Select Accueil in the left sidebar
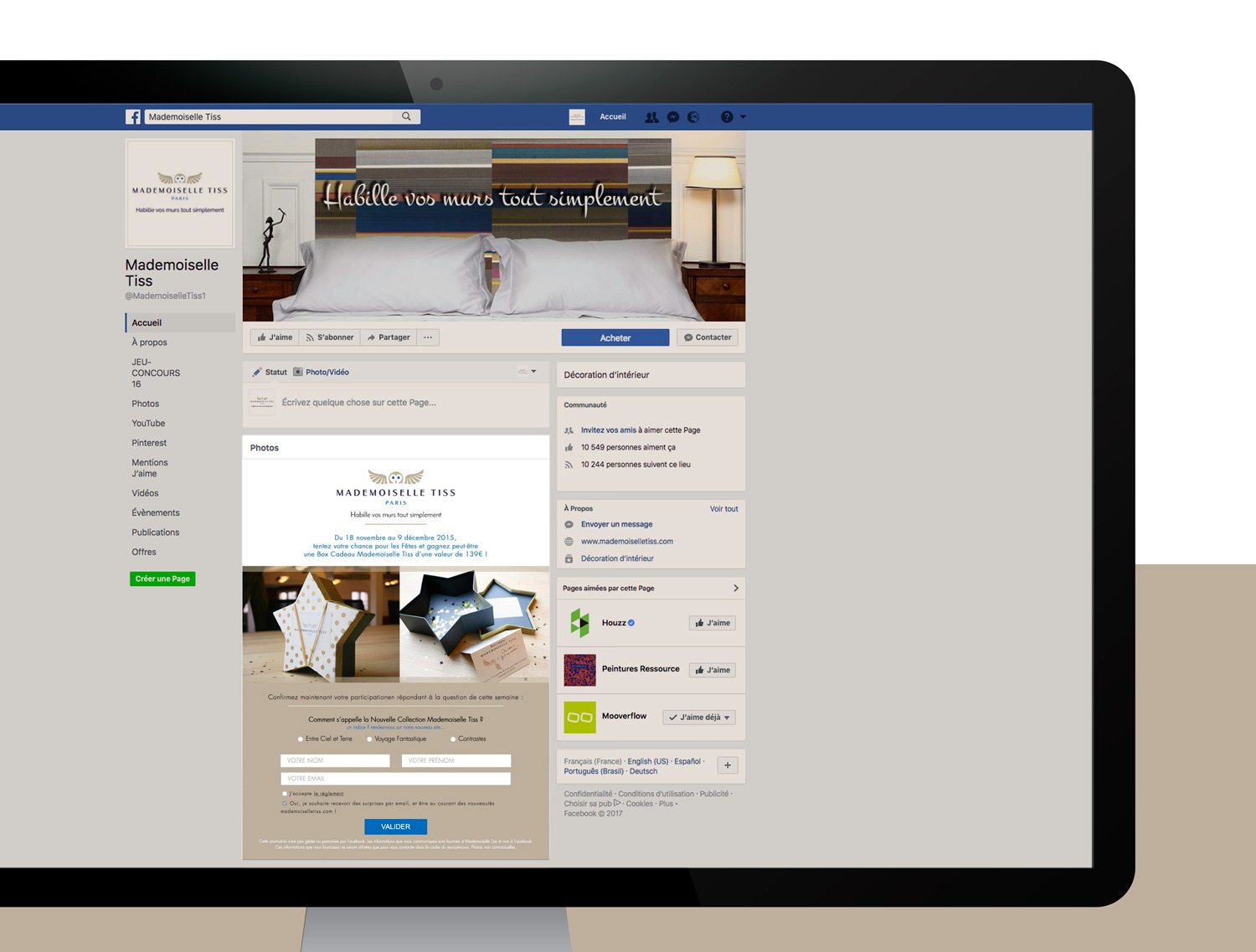Screen dimensions: 1256x952 pos(180,322)
